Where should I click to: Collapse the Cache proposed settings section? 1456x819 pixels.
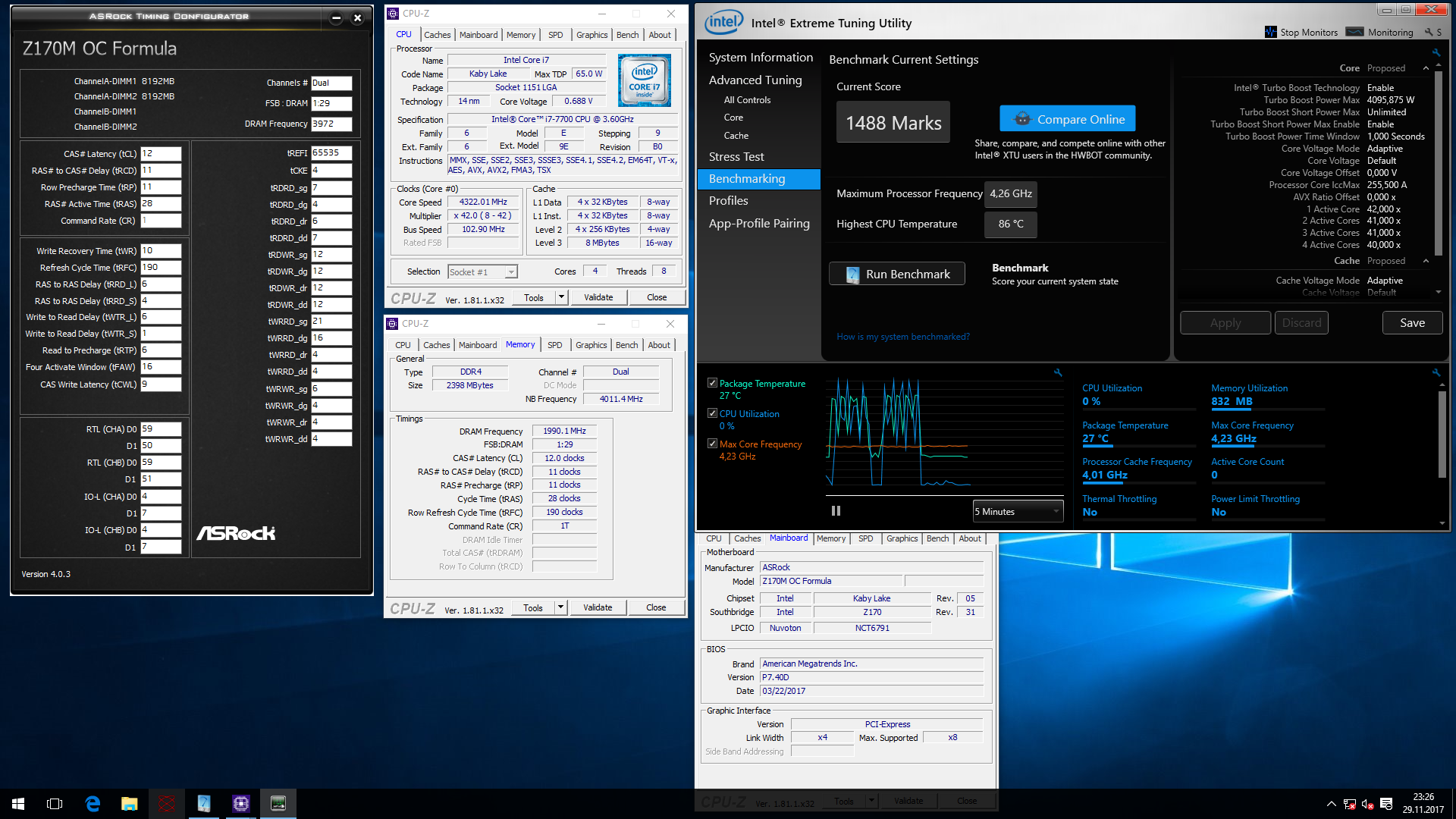tap(1426, 261)
